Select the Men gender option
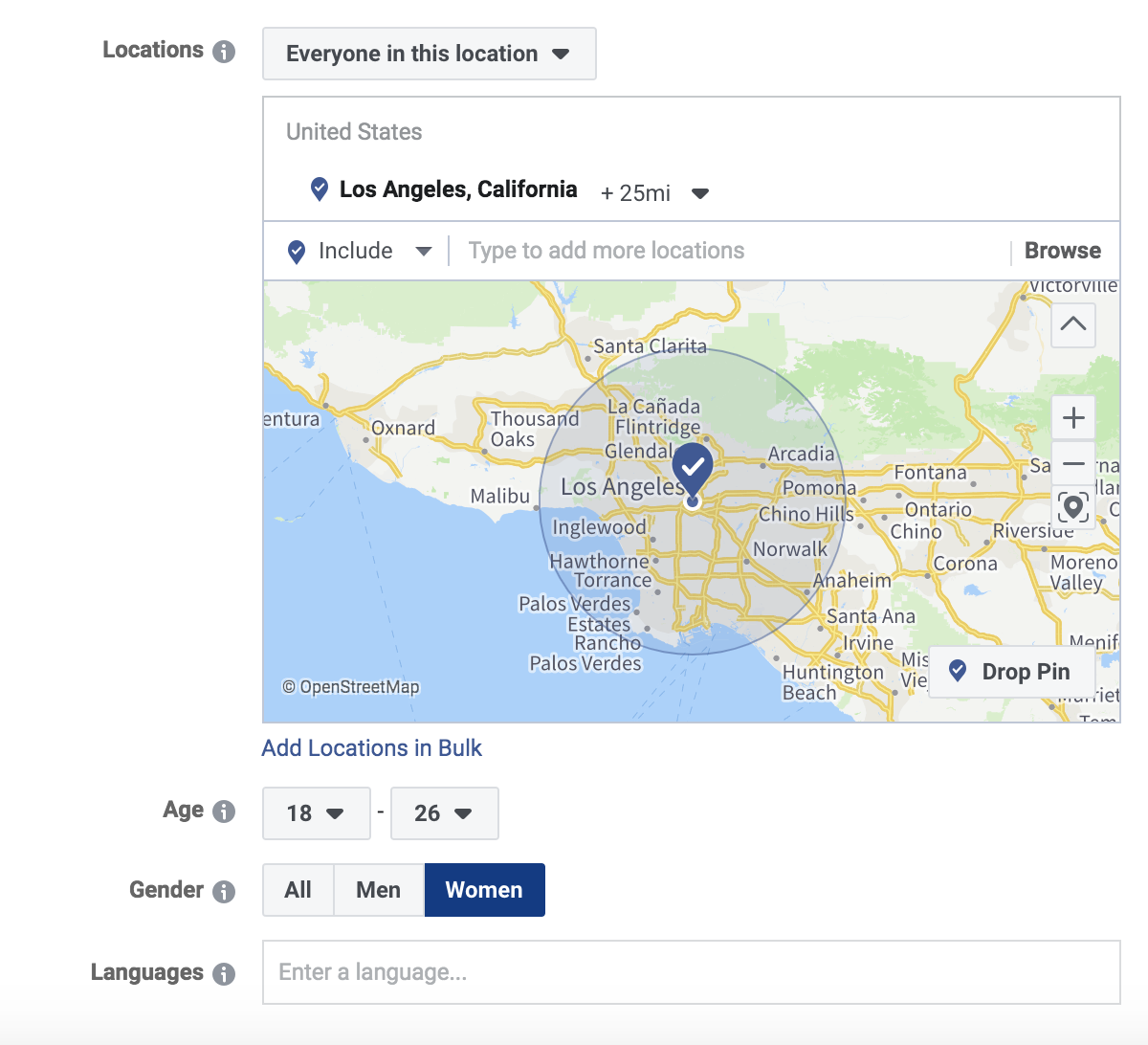1148x1045 pixels. click(378, 890)
